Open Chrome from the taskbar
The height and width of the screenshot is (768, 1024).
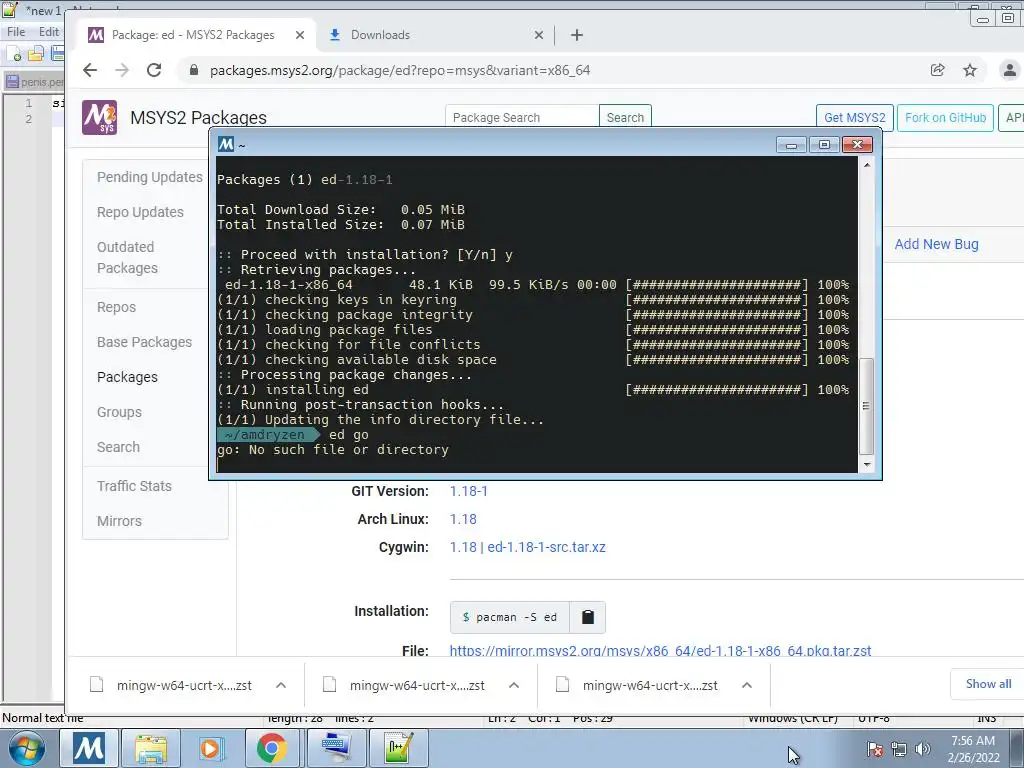point(272,748)
